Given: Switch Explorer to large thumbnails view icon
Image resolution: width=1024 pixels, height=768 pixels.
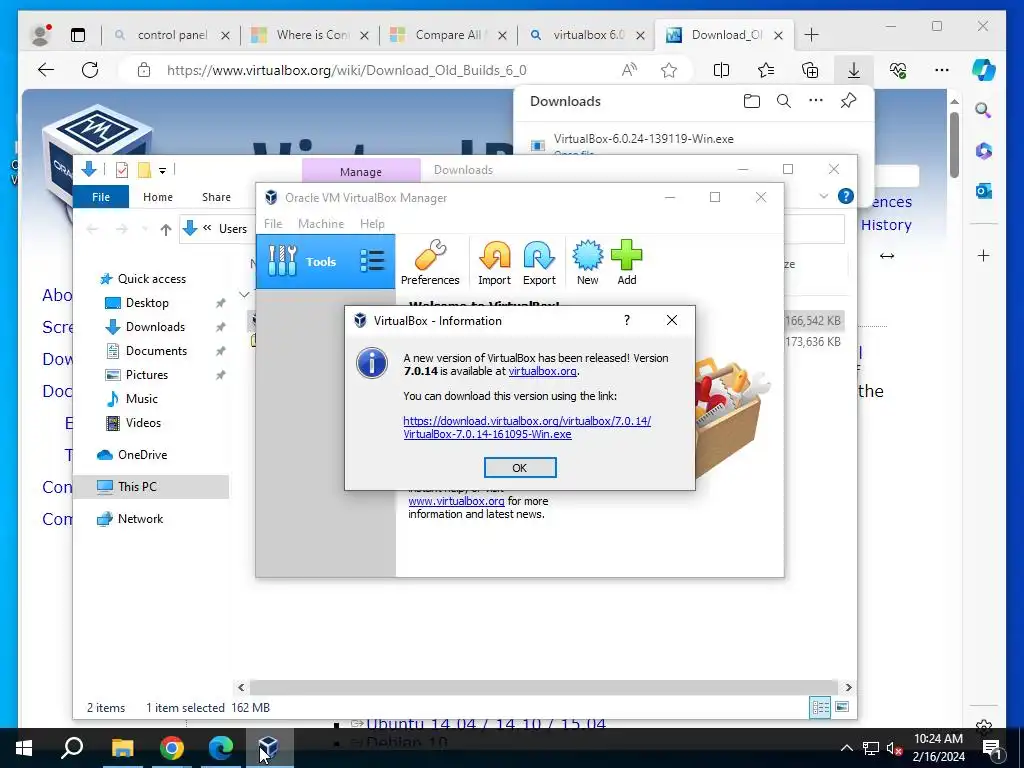Looking at the screenshot, I should [842, 707].
